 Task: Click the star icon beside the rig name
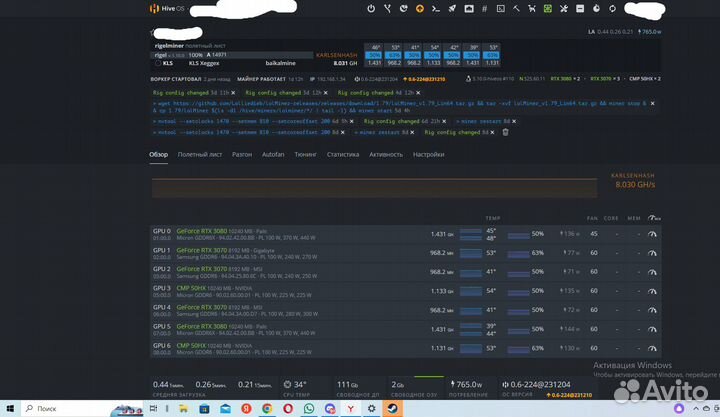[x=152, y=32]
